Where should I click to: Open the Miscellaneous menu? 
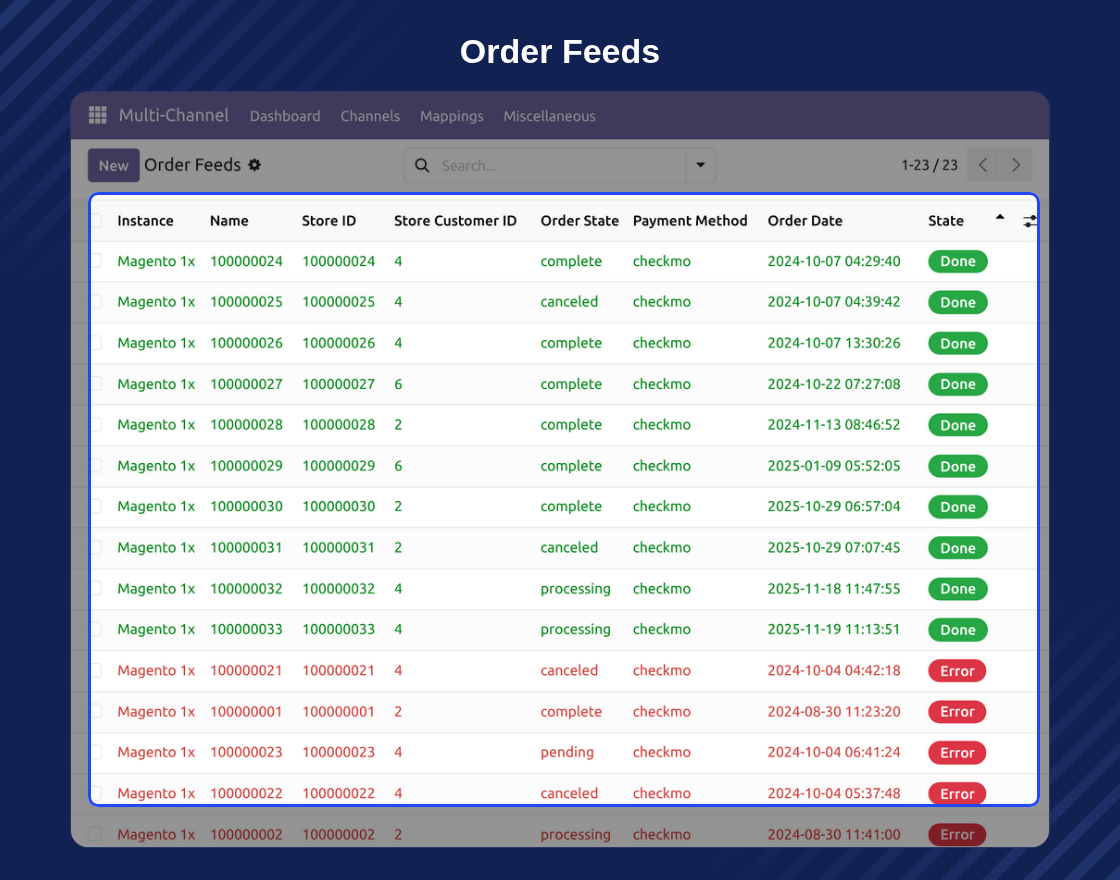point(549,116)
